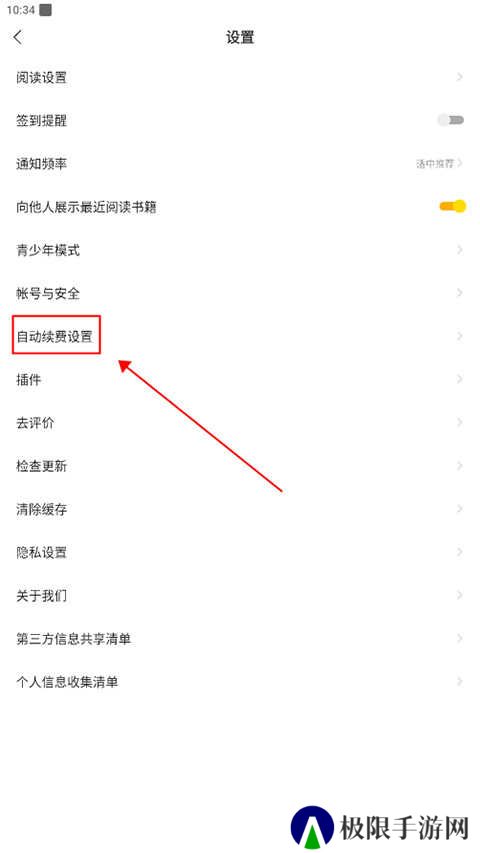Tap the status bar notification square icon
Screen dimensions: 480x853
point(46,10)
